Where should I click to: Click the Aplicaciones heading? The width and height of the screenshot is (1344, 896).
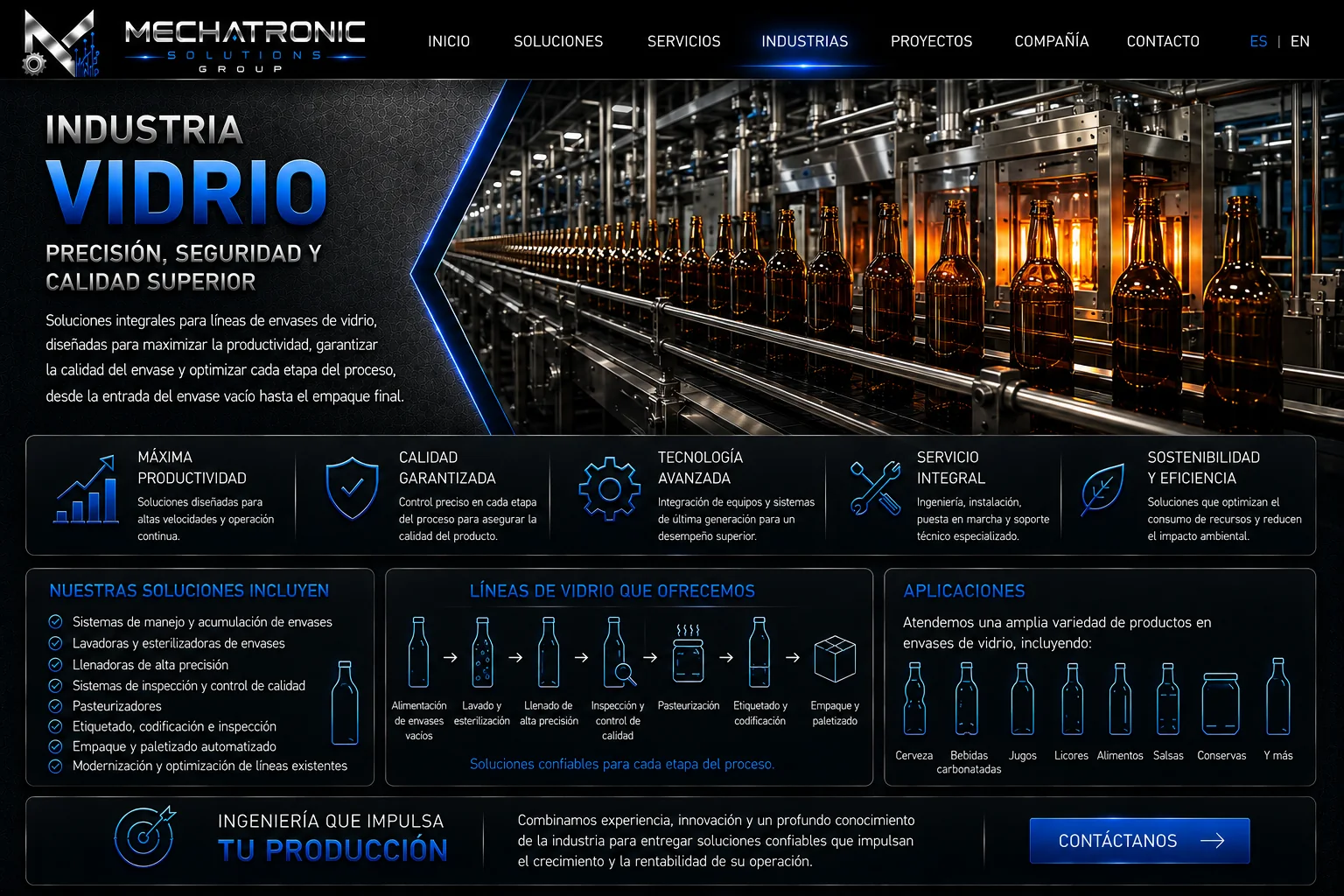(964, 591)
